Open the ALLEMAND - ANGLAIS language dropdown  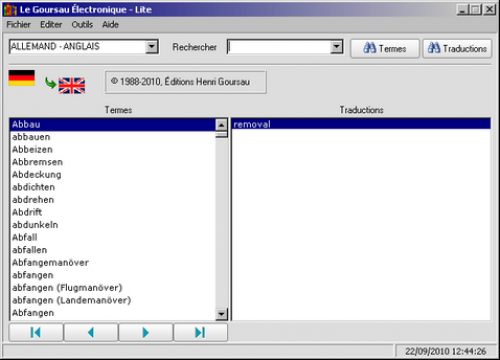pyautogui.click(x=152, y=47)
